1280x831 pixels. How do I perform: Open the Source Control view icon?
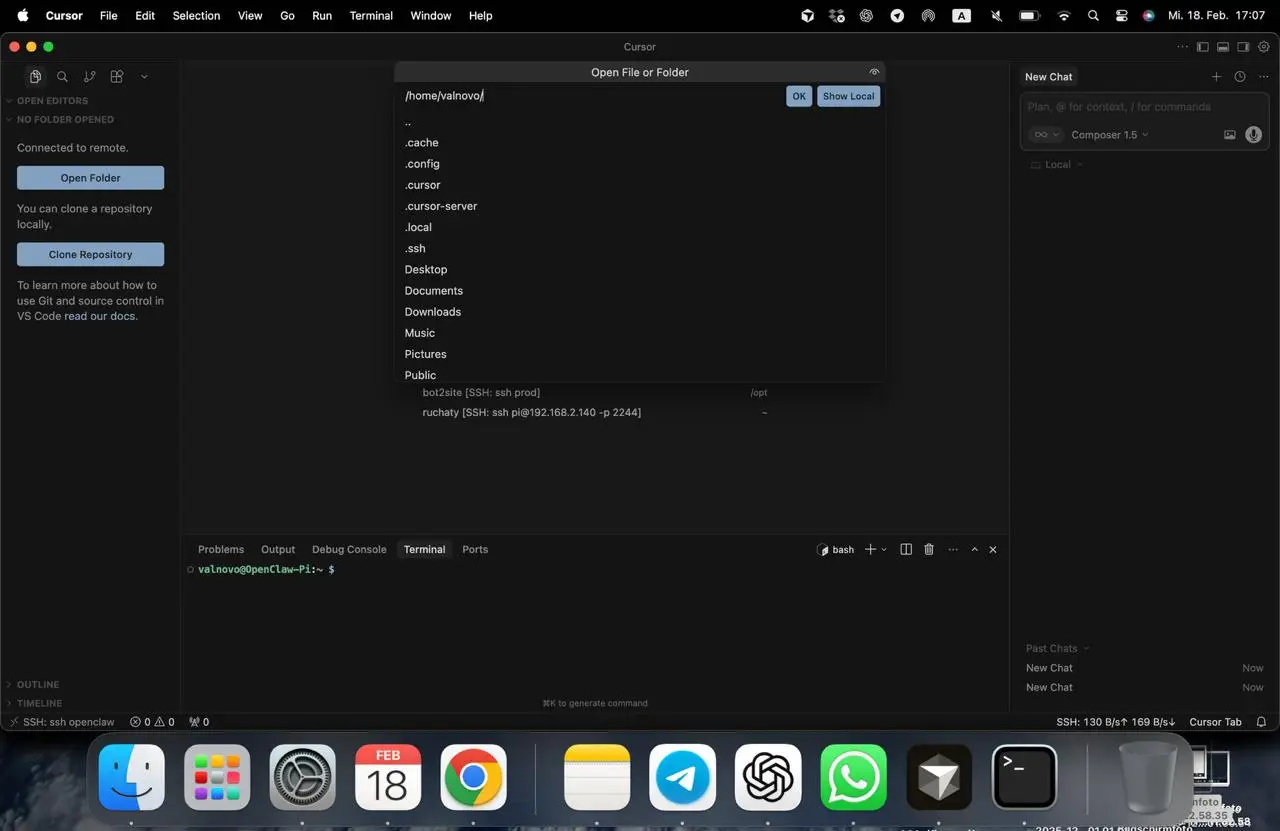[x=90, y=77]
